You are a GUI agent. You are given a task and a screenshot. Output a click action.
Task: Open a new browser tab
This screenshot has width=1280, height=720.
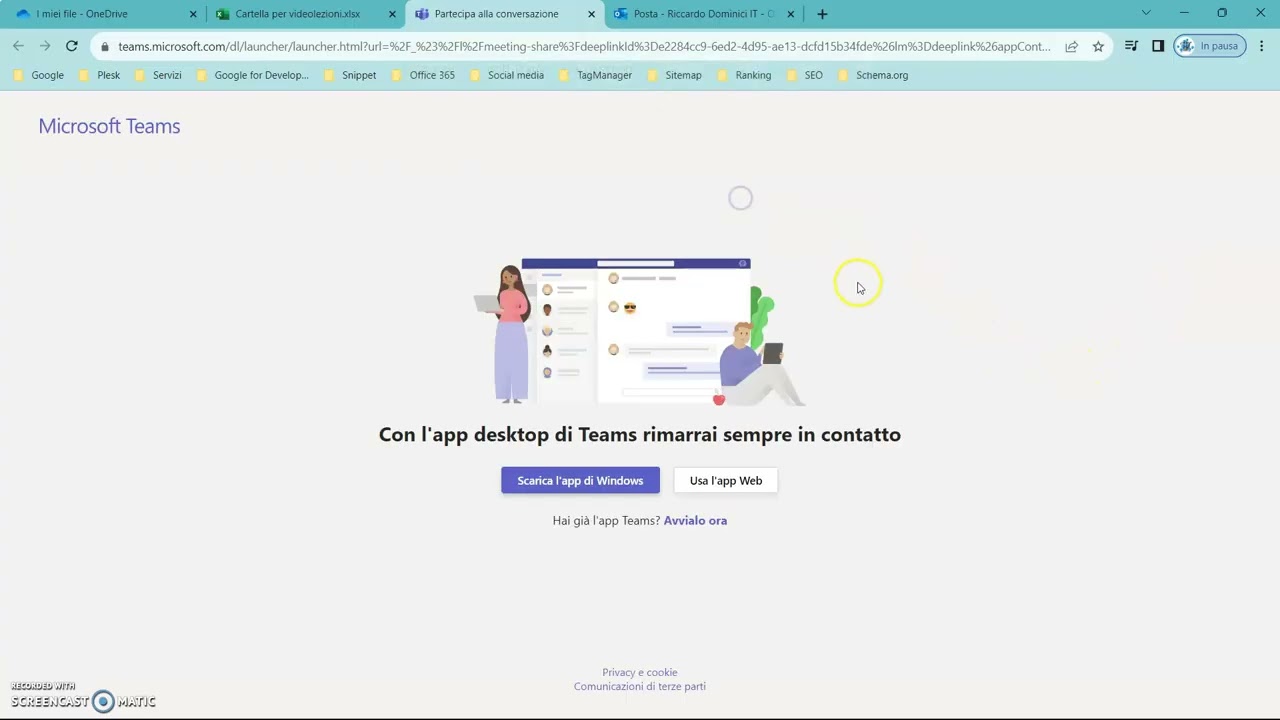[822, 14]
